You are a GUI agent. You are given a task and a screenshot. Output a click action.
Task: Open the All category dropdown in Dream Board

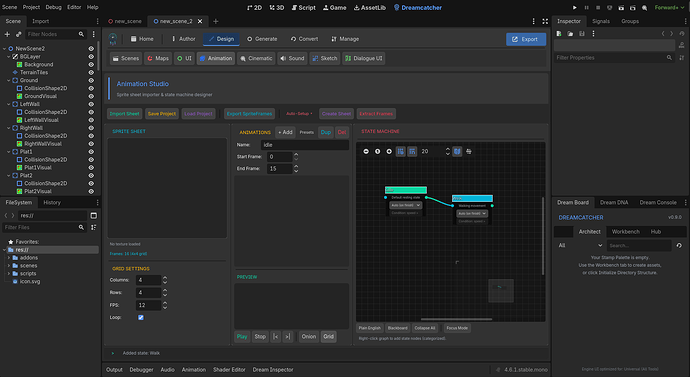point(580,245)
